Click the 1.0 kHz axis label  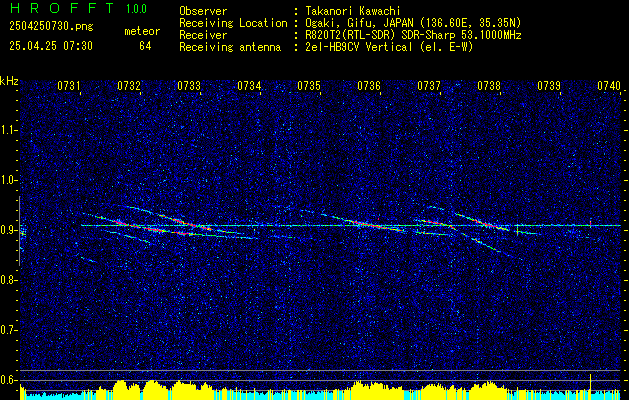coord(9,181)
